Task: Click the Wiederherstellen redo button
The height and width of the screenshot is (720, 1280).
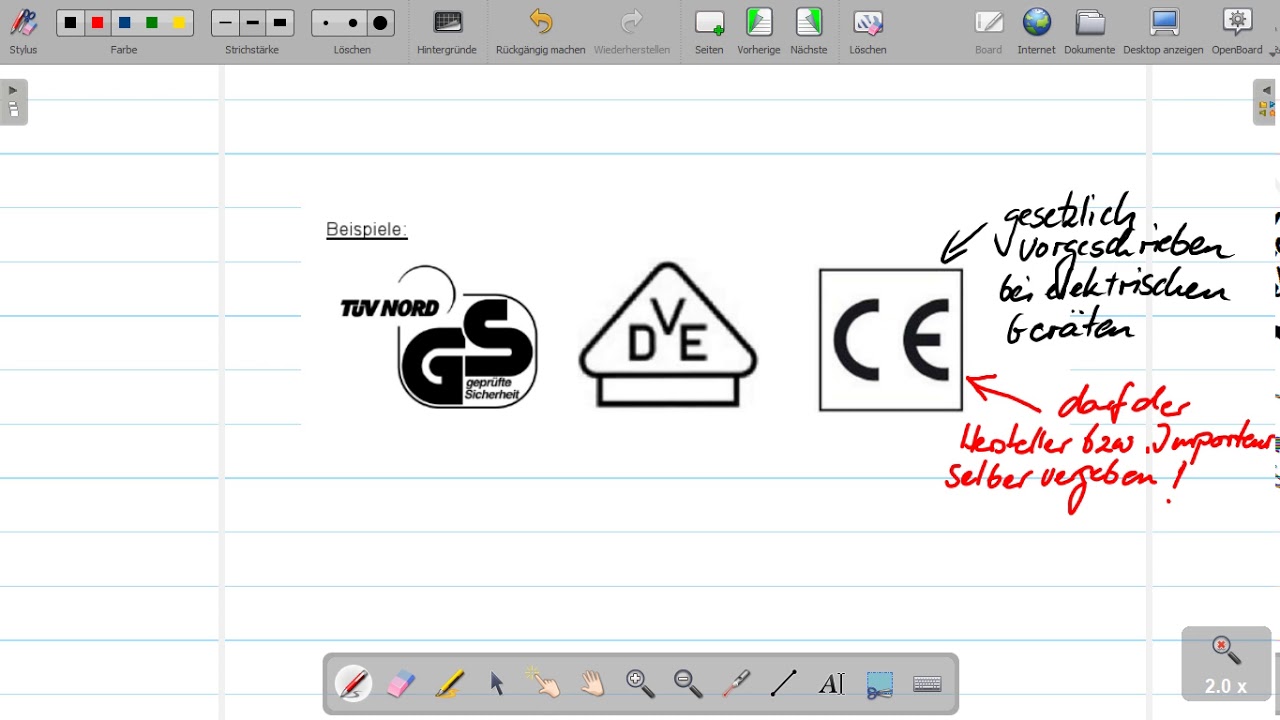Action: 632,31
